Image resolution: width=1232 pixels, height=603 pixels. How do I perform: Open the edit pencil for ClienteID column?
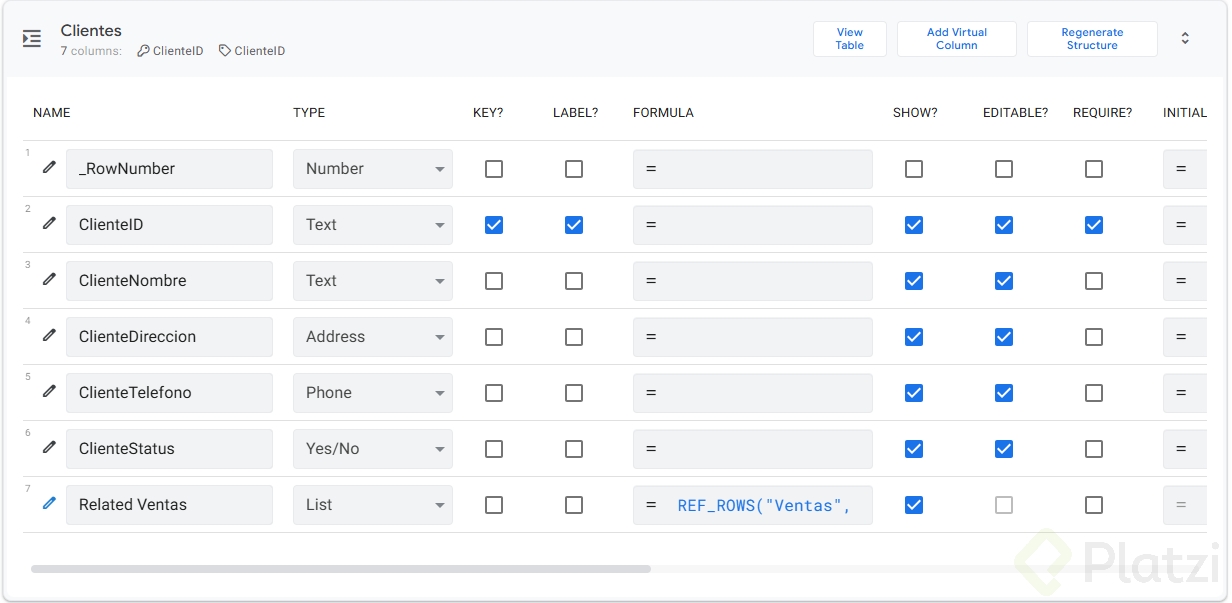point(49,224)
